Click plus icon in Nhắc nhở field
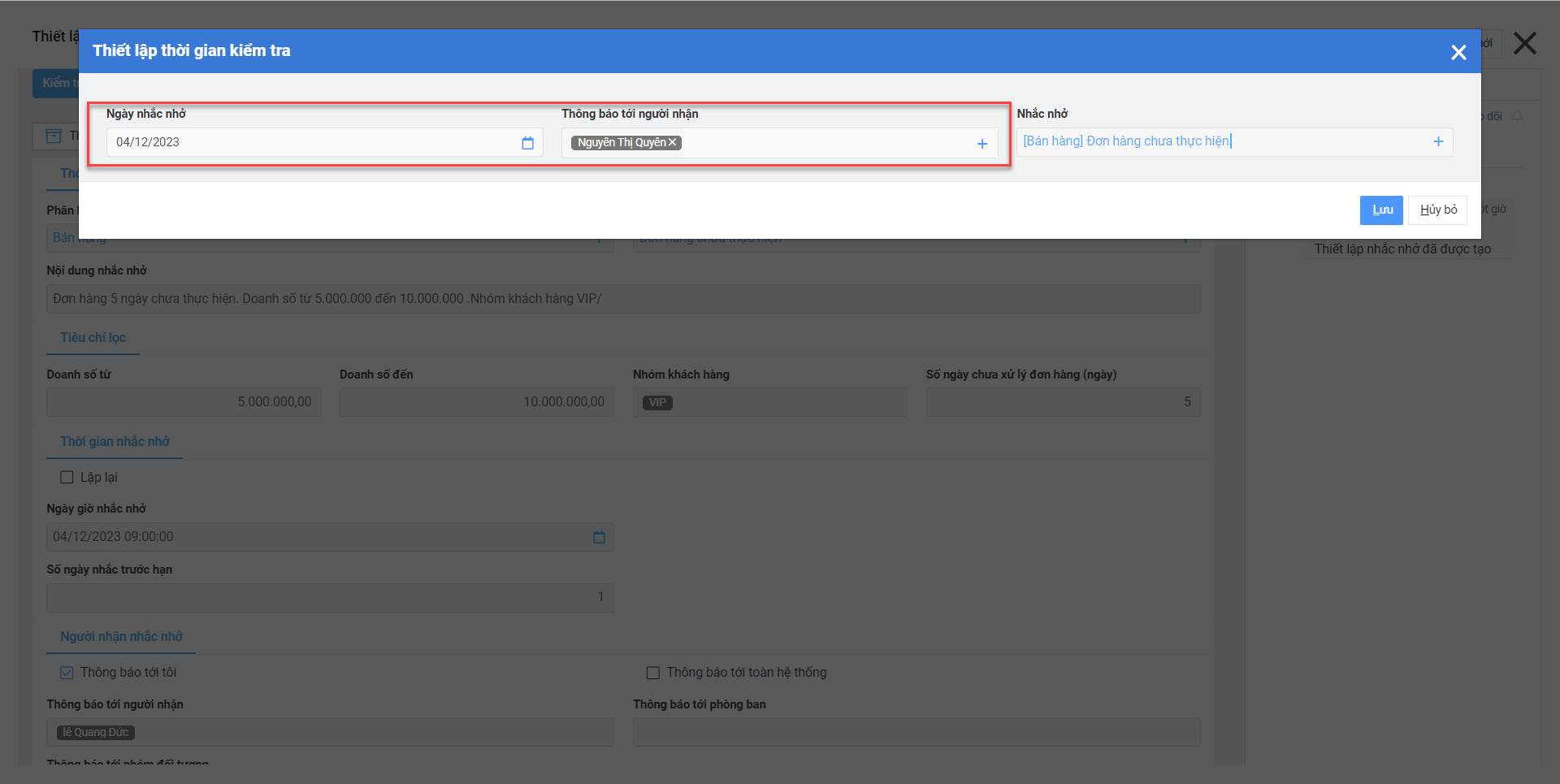Image resolution: width=1560 pixels, height=784 pixels. 1437,141
